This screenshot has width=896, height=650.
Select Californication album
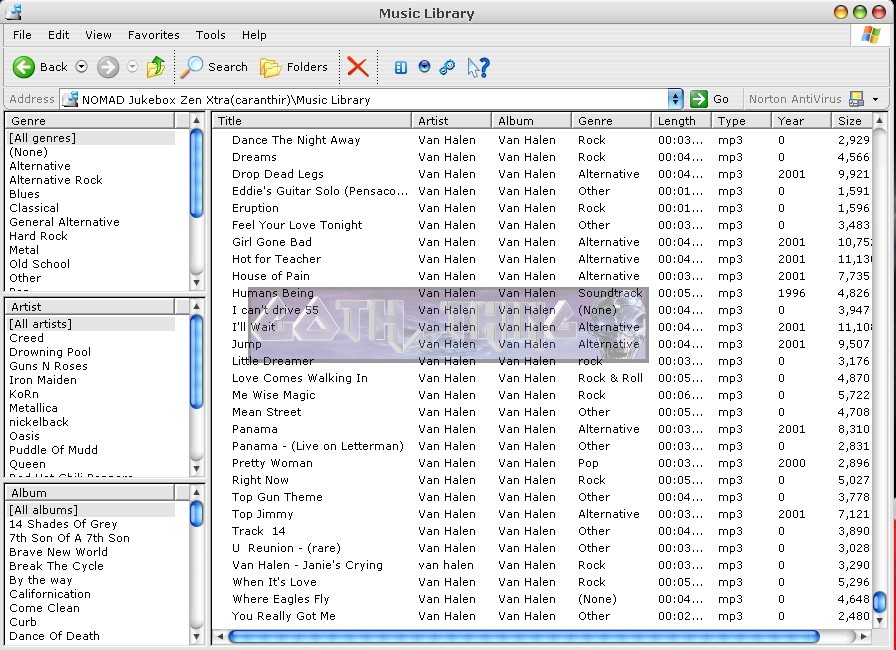[50, 593]
